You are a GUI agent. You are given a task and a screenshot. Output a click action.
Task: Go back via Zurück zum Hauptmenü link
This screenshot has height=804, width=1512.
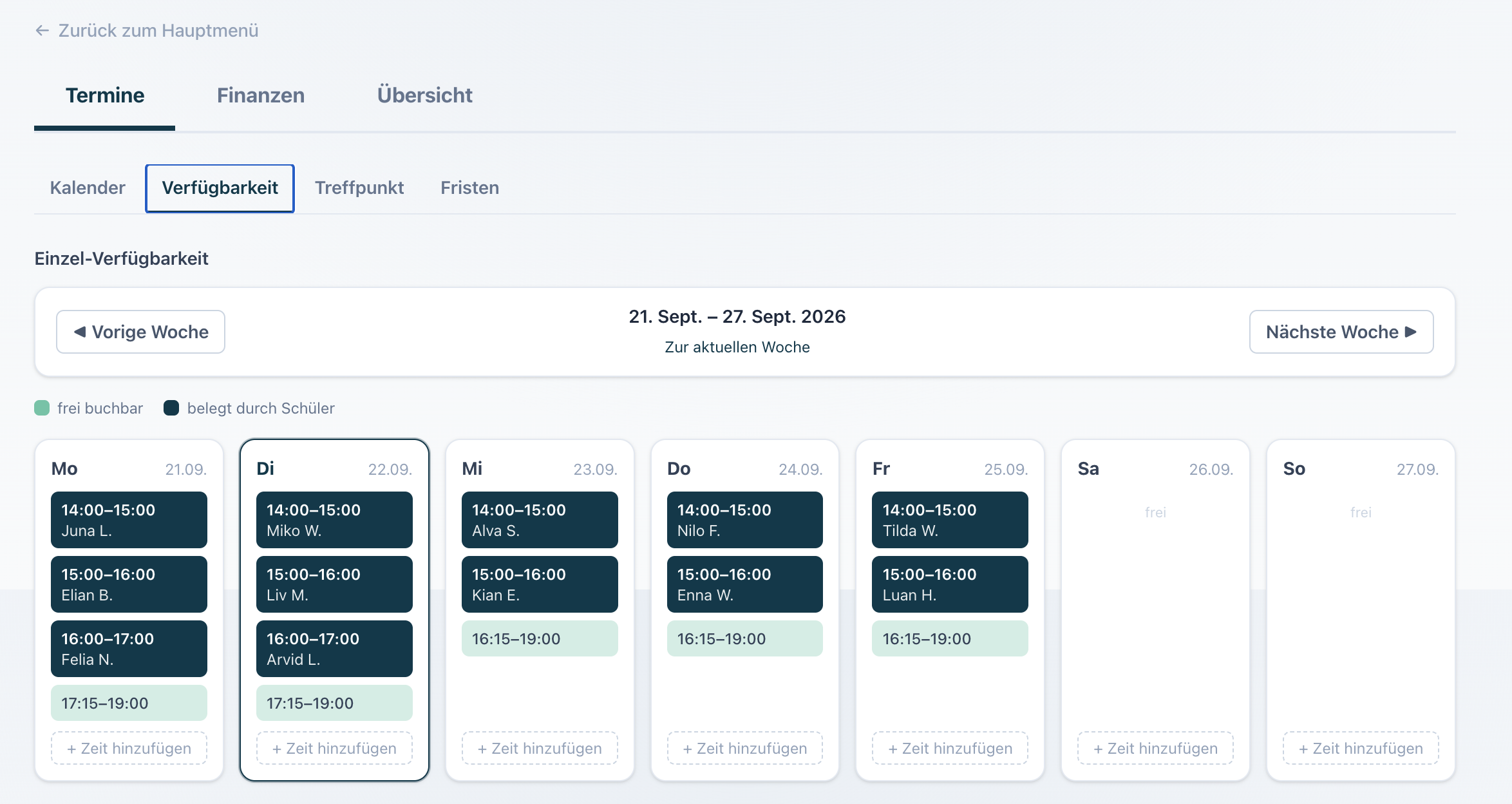pos(147,30)
